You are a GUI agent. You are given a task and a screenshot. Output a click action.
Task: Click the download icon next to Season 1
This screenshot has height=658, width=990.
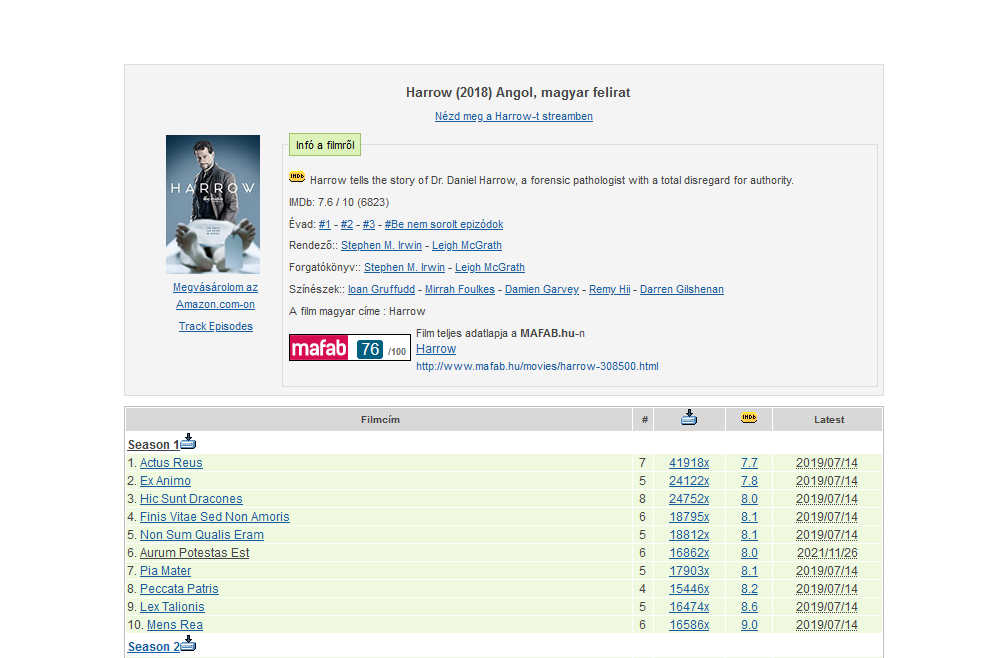pos(188,441)
